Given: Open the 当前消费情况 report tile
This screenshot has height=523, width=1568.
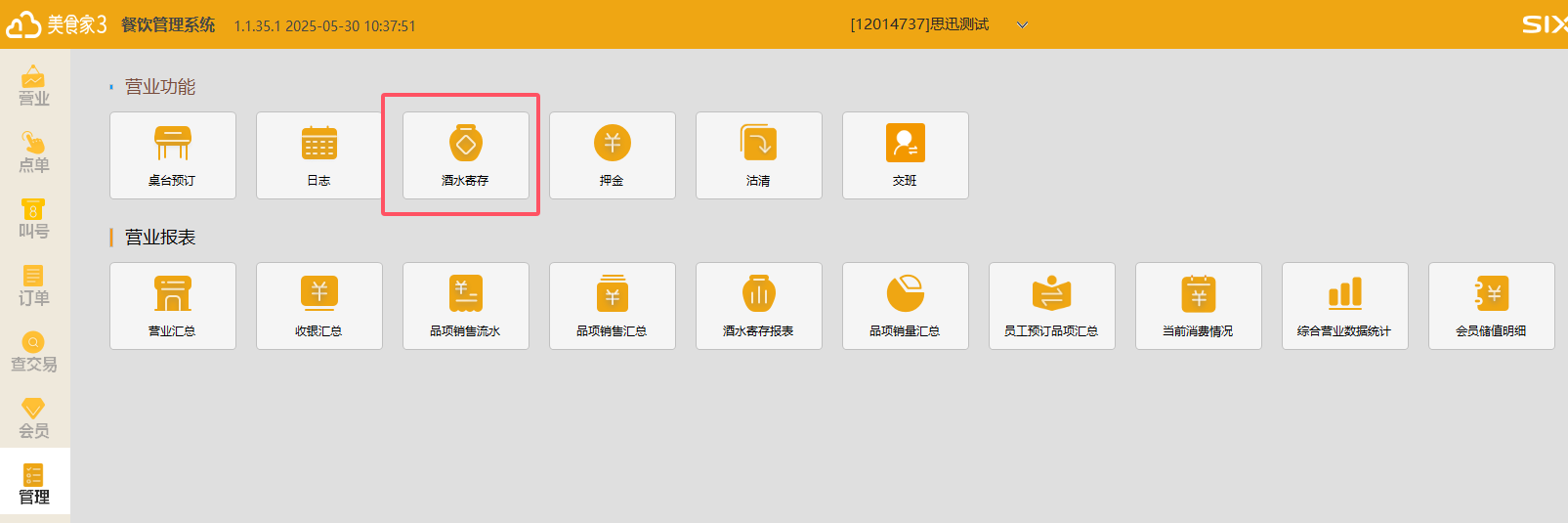Looking at the screenshot, I should (1199, 306).
